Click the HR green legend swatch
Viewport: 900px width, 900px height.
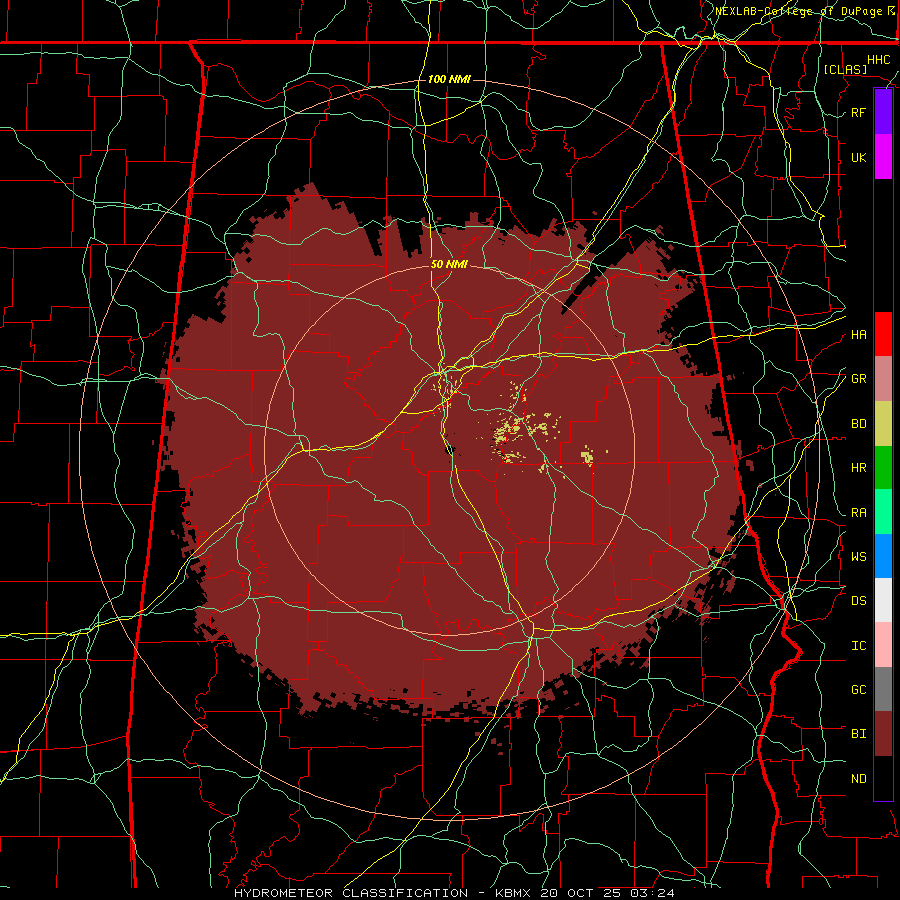(x=883, y=468)
